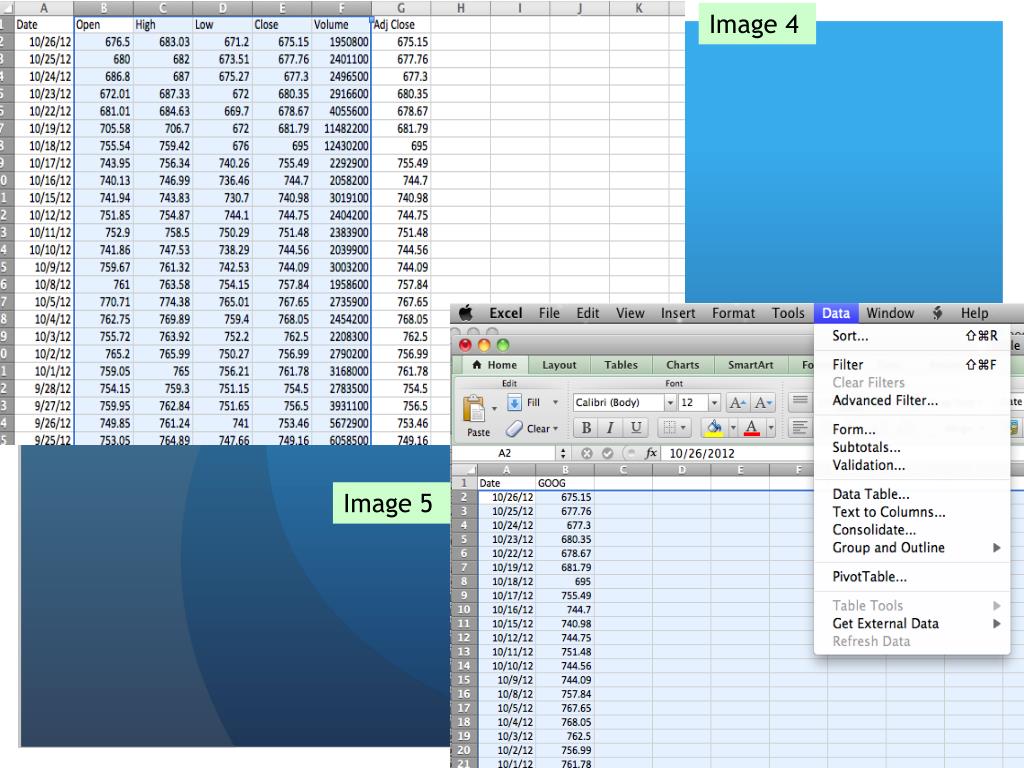Select Subtotals... in the Data menu

(912, 447)
